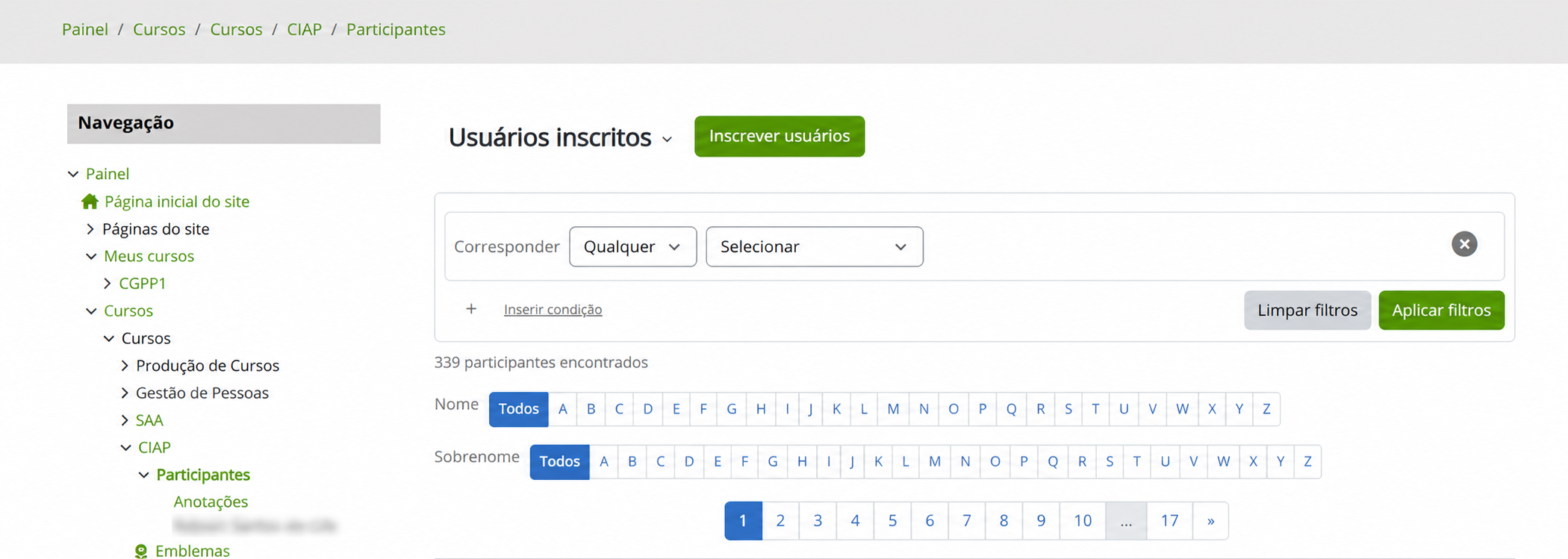1568x559 pixels.
Task: Collapse the CIAP course node
Action: tap(125, 448)
